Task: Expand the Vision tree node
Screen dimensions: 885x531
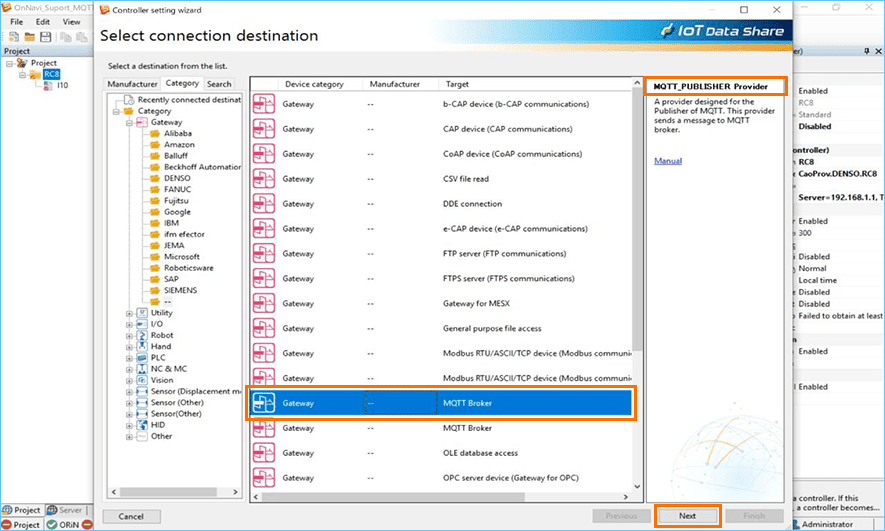Action: (x=129, y=380)
